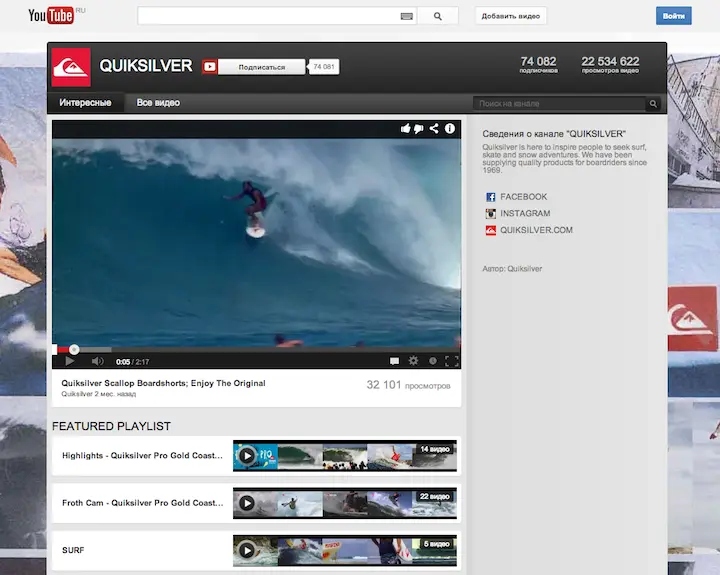This screenshot has height=575, width=720.
Task: Click the 22 видео thumbnail strip
Action: click(x=345, y=503)
